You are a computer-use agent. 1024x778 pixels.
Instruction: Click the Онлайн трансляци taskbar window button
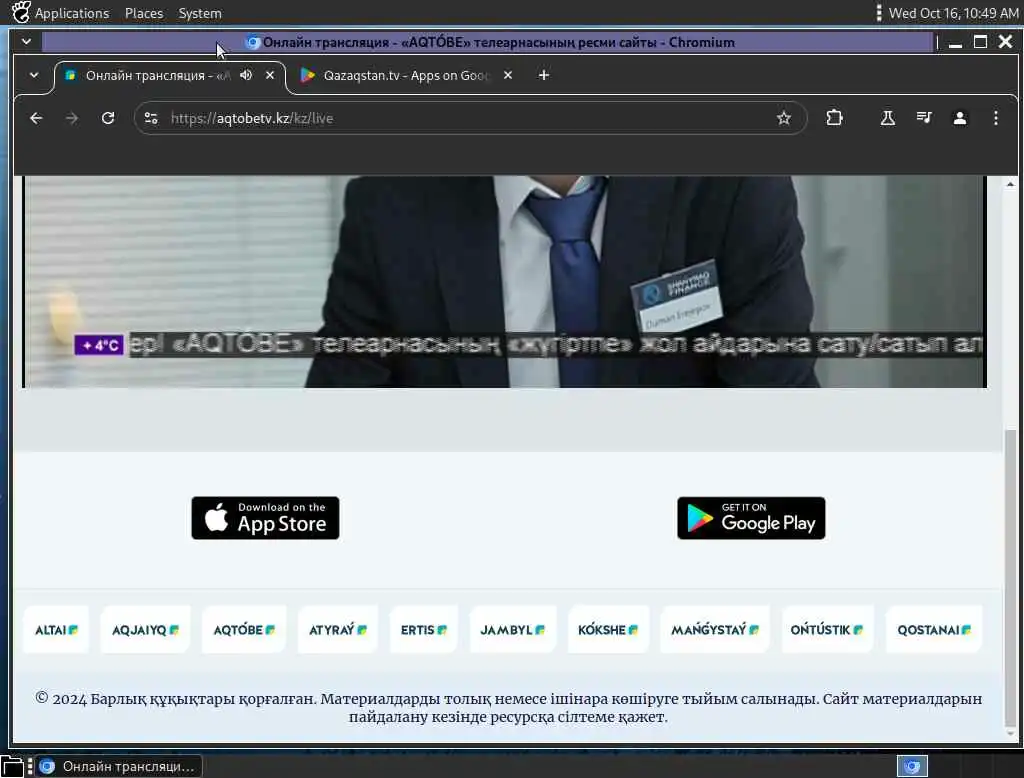coord(119,766)
